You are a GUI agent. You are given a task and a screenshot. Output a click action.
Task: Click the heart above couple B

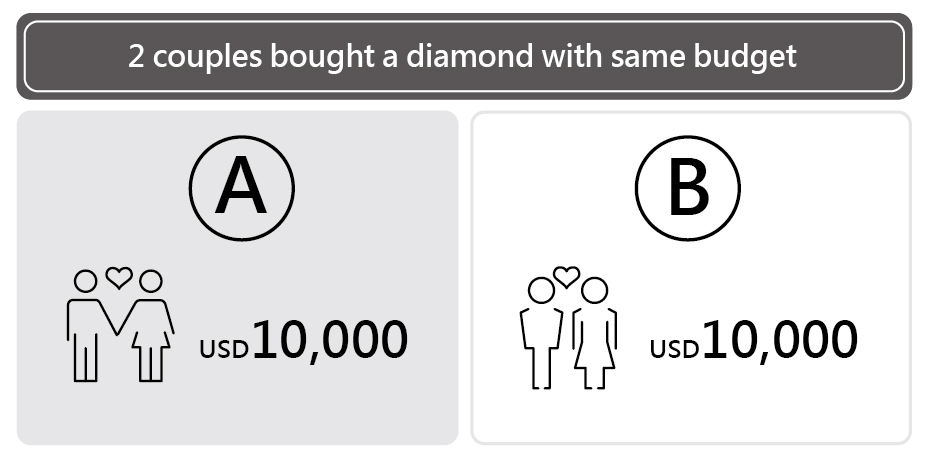pos(566,277)
